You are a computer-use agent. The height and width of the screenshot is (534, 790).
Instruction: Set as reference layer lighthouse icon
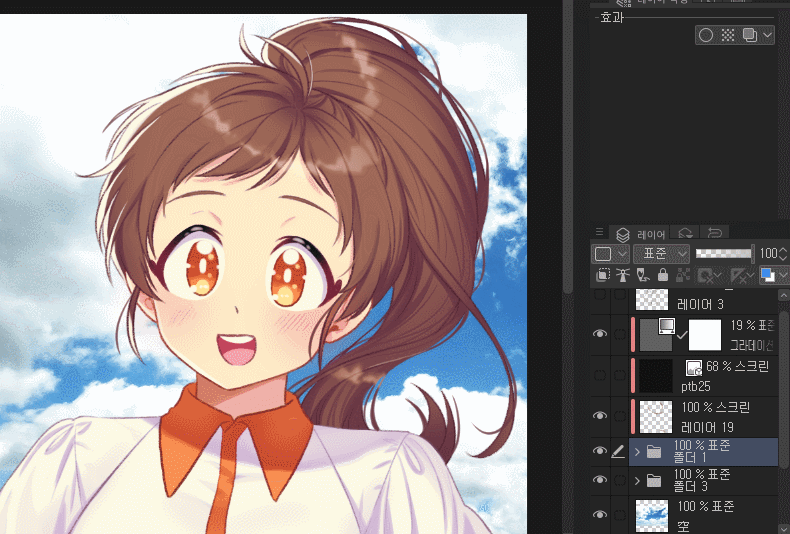[x=623, y=275]
